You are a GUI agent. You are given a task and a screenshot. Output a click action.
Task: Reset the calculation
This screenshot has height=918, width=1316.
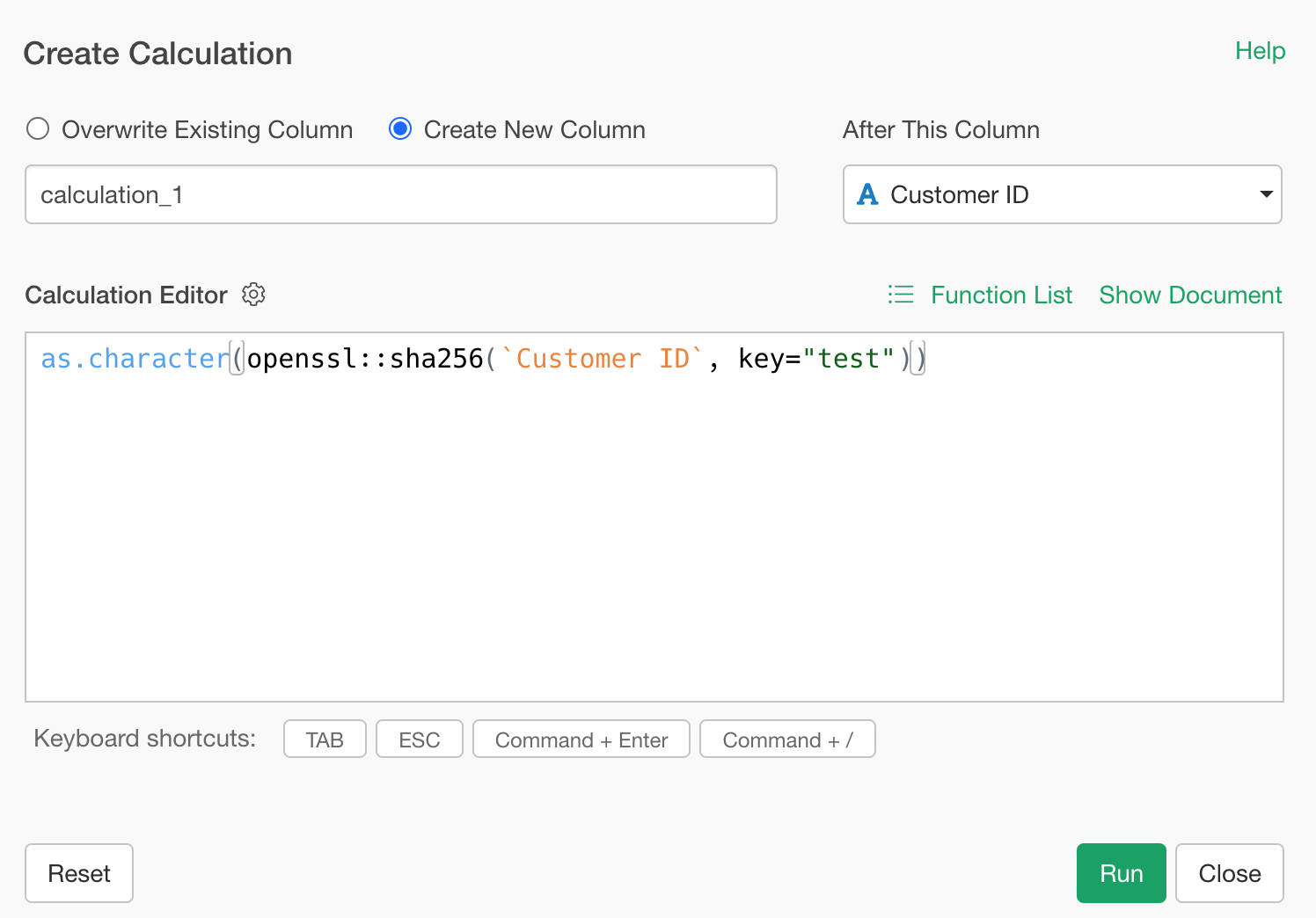(79, 873)
